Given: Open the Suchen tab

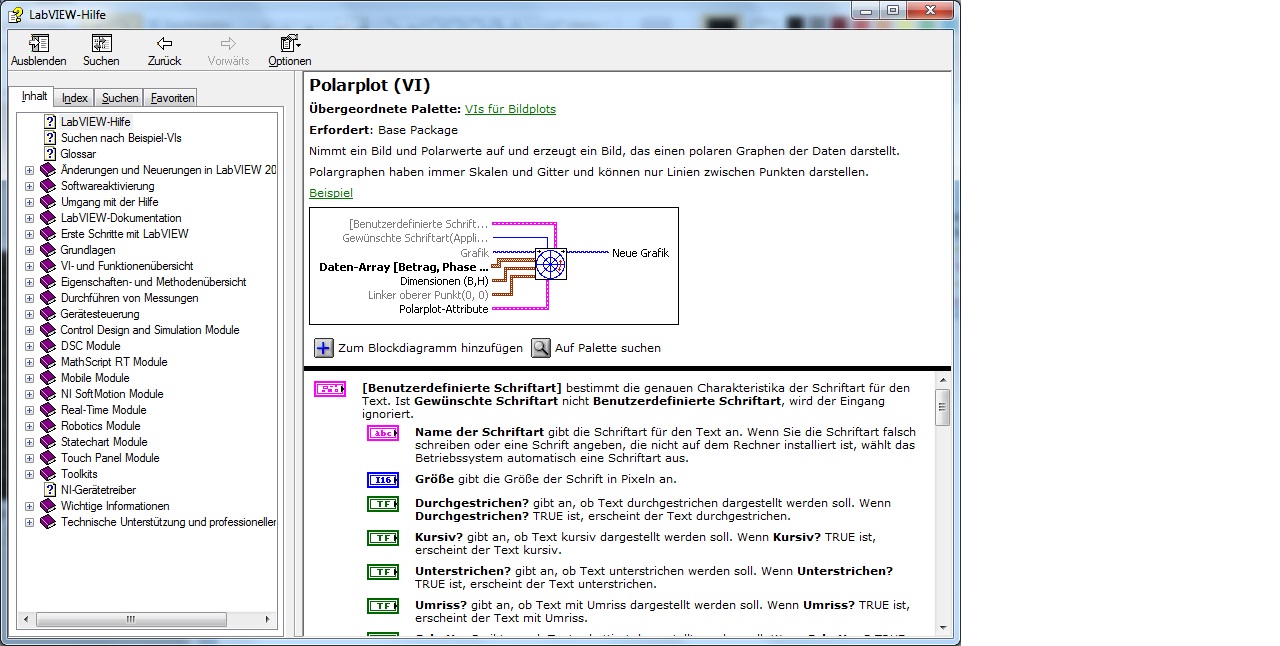Looking at the screenshot, I should click(120, 98).
